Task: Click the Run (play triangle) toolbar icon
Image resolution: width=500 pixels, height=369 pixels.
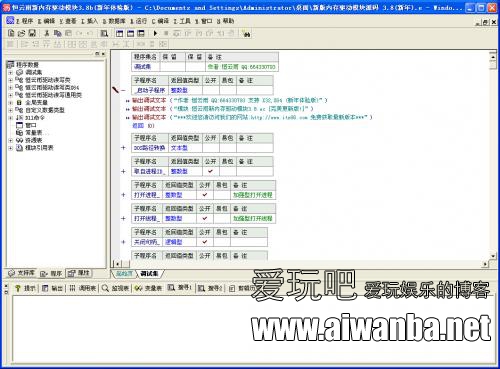Action: point(155,33)
